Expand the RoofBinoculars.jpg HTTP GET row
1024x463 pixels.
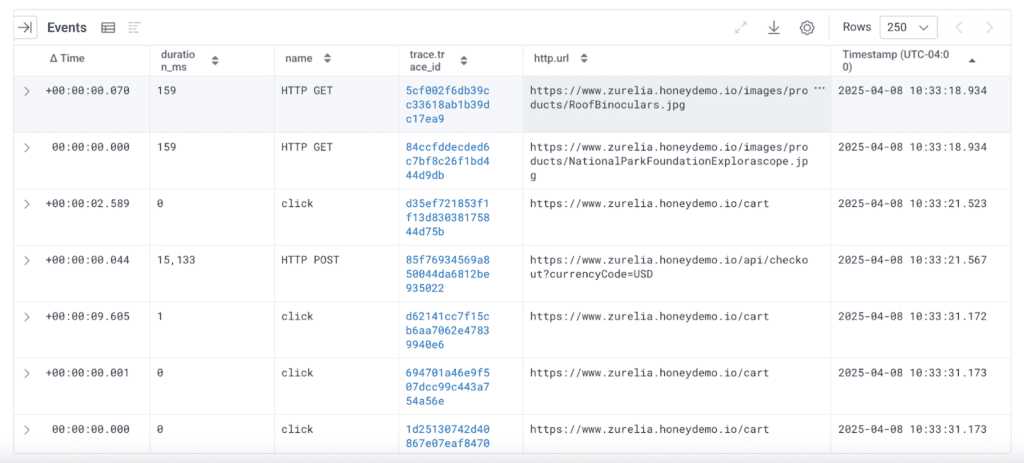pyautogui.click(x=27, y=91)
